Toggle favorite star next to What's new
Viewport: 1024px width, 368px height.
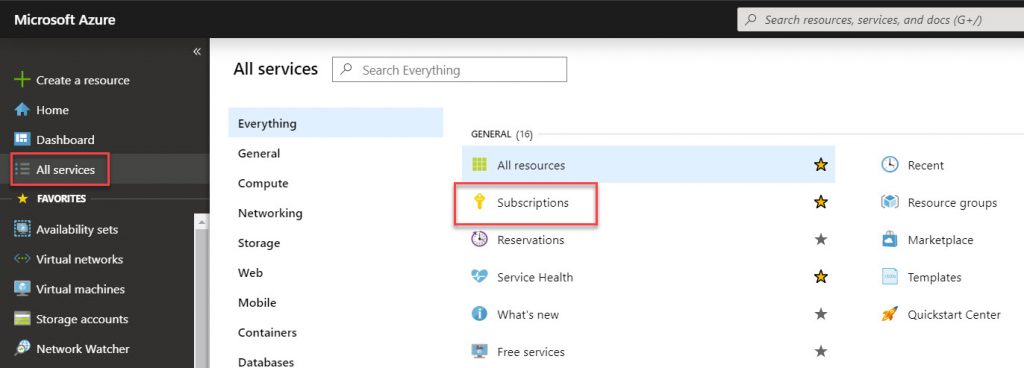pos(821,314)
